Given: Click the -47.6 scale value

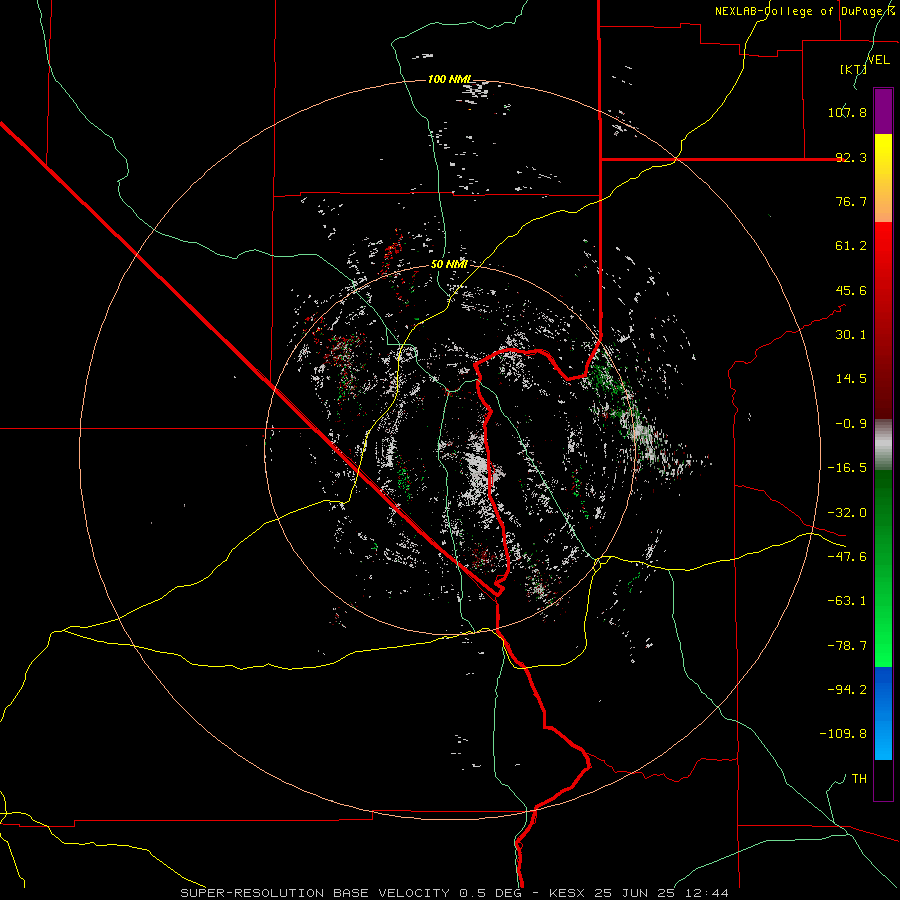Looking at the screenshot, I should tap(847, 557).
